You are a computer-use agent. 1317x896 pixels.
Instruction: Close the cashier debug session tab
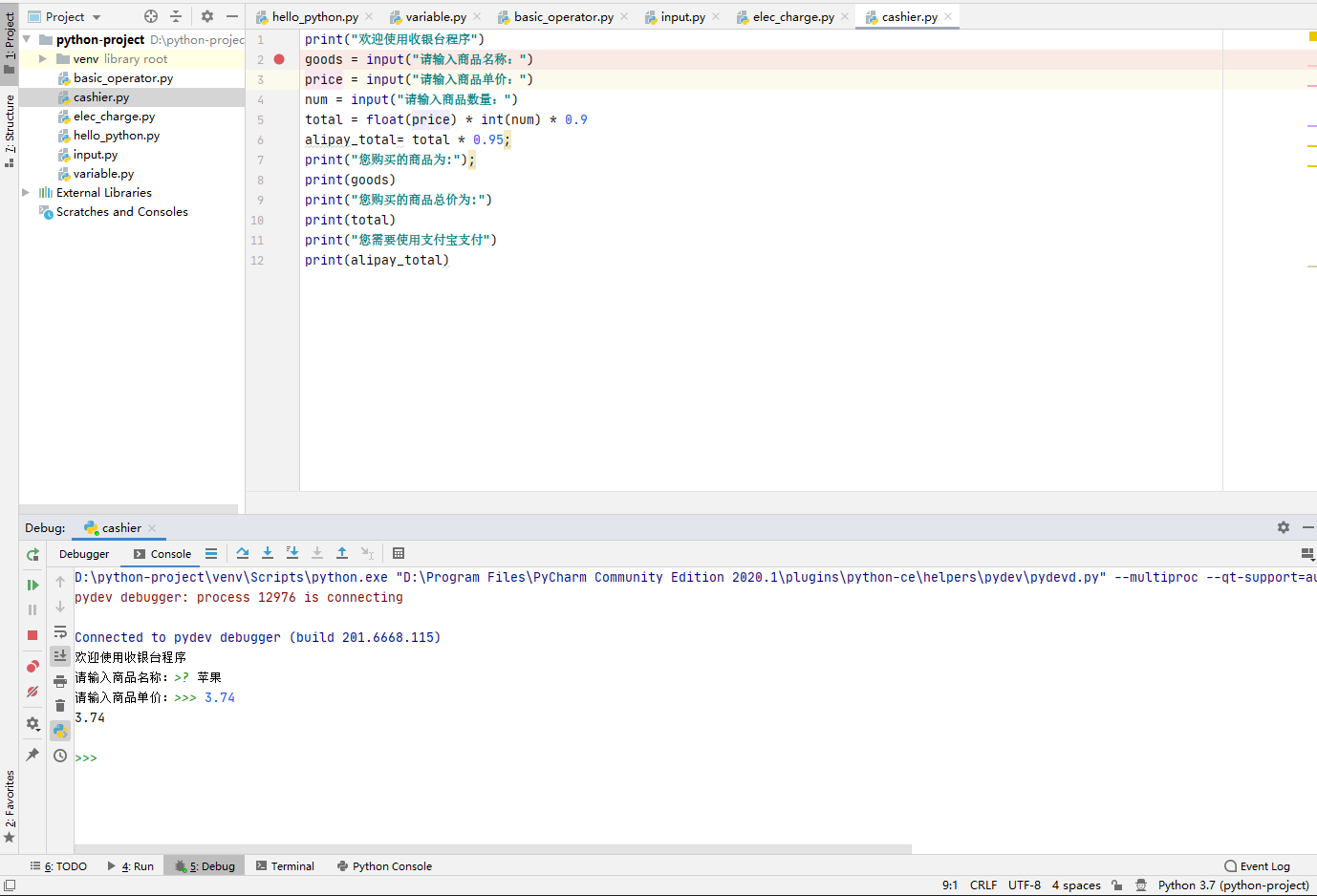pos(152,528)
